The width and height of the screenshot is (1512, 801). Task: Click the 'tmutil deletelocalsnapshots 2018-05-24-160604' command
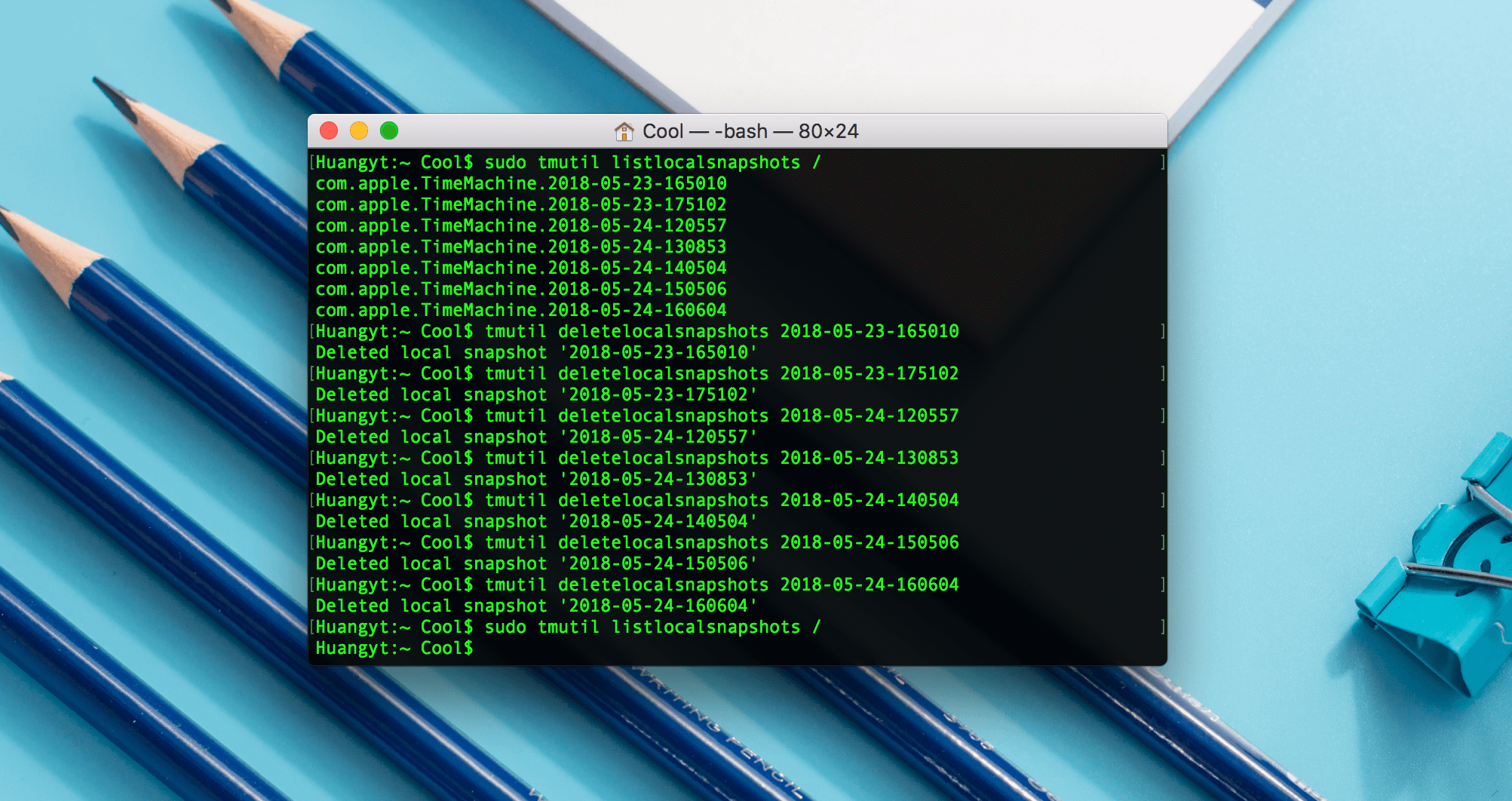pyautogui.click(x=722, y=585)
